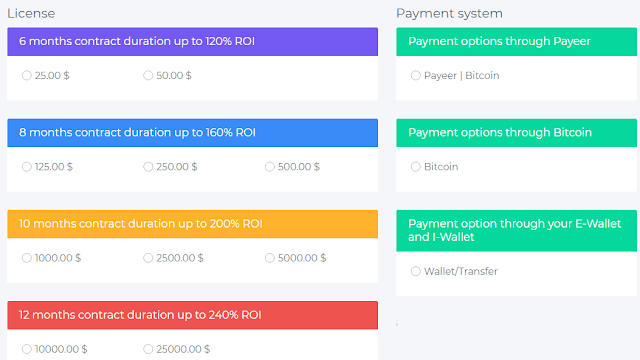Select the 500.00 $ license option
The width and height of the screenshot is (640, 360).
[x=270, y=167]
